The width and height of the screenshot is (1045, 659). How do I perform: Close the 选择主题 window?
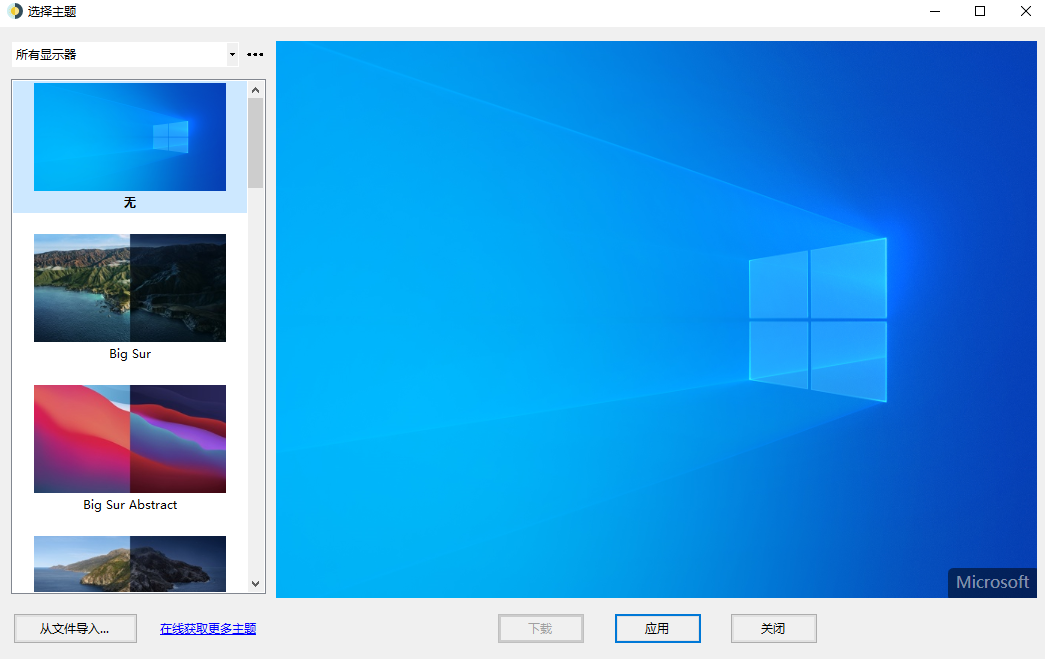(1025, 11)
